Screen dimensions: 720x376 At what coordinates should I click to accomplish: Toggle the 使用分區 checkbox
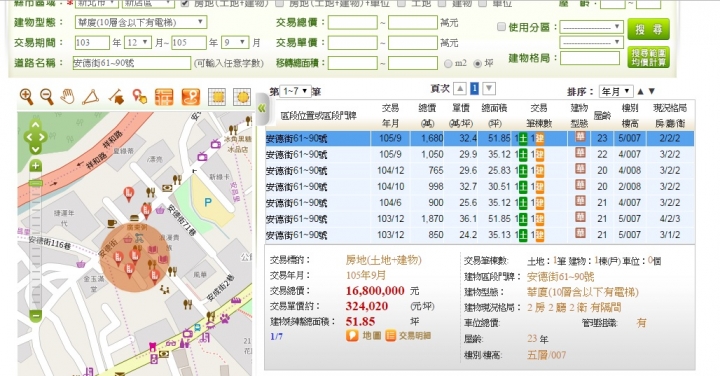point(501,27)
